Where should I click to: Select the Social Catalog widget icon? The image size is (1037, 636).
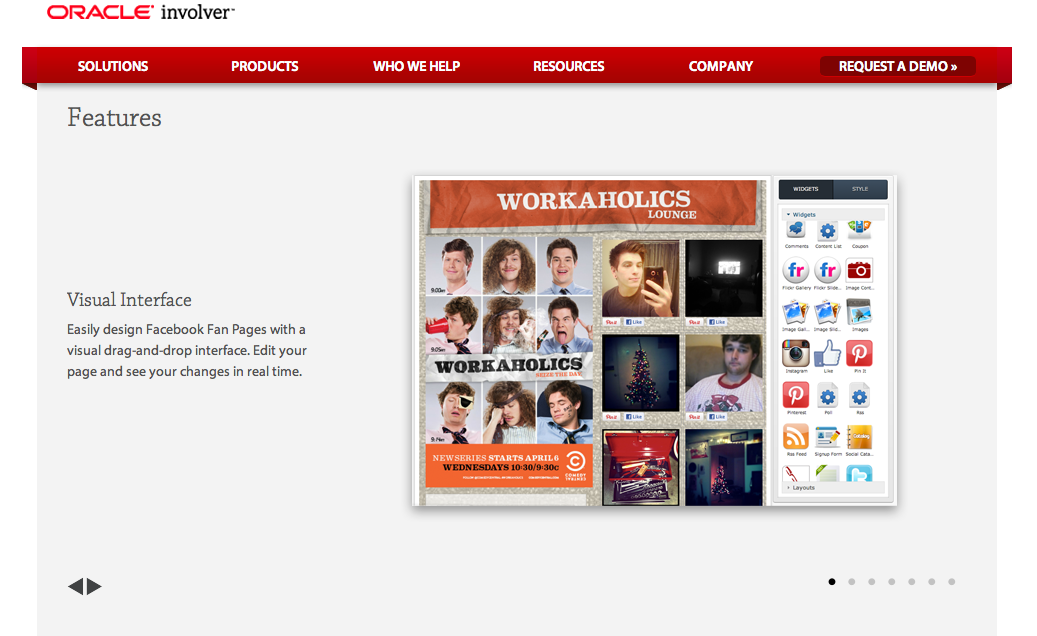coord(859,437)
